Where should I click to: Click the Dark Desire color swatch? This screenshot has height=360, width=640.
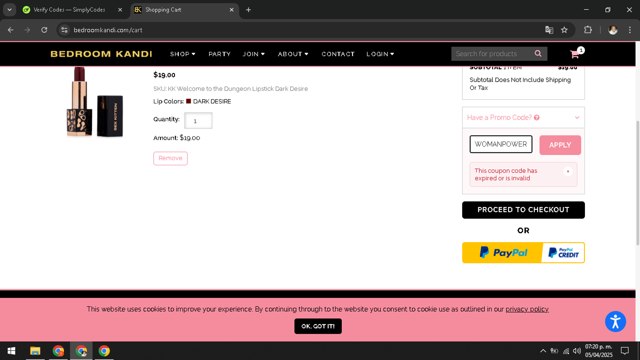click(x=189, y=101)
